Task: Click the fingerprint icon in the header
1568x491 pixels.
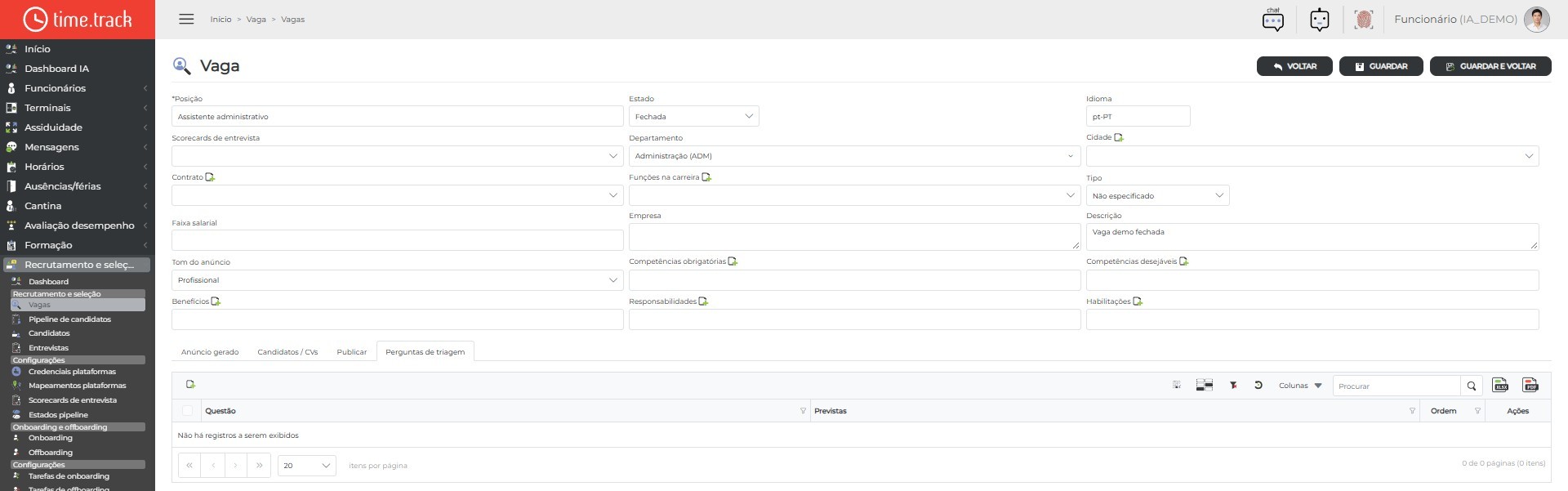Action: pos(1363,20)
